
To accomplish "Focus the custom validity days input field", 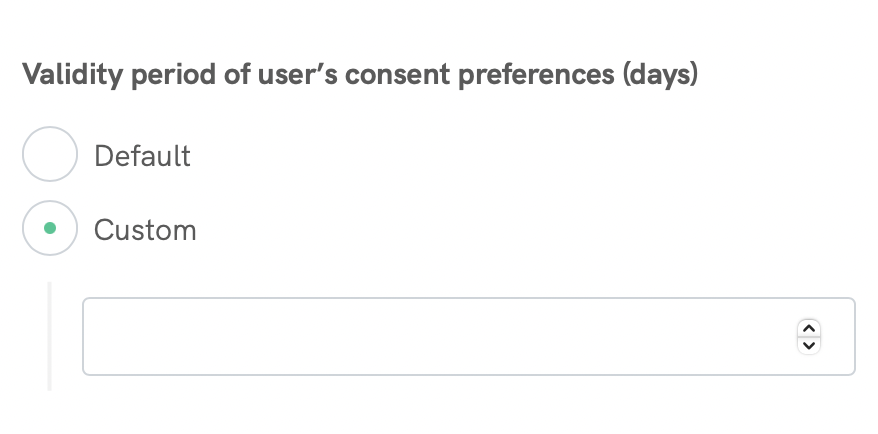I will tap(440, 336).
